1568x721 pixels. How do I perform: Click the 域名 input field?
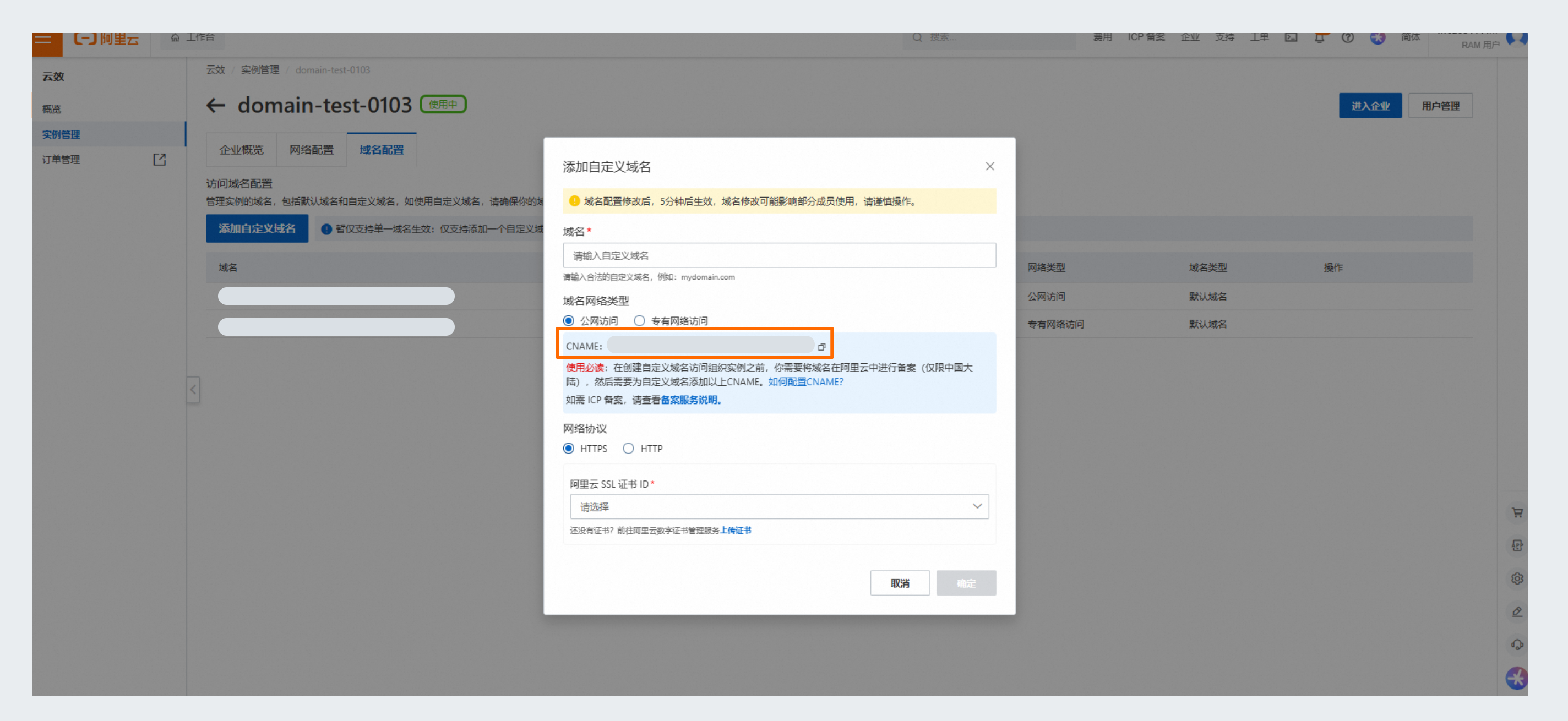778,255
